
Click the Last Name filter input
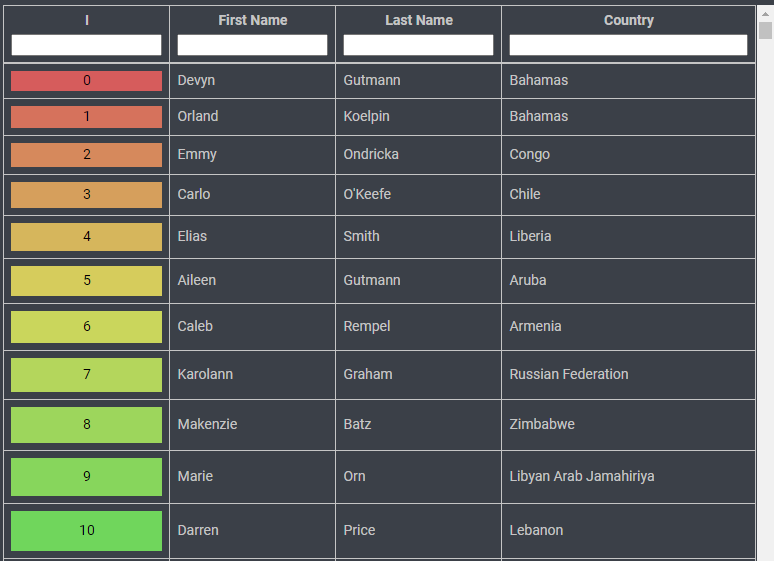coord(418,45)
